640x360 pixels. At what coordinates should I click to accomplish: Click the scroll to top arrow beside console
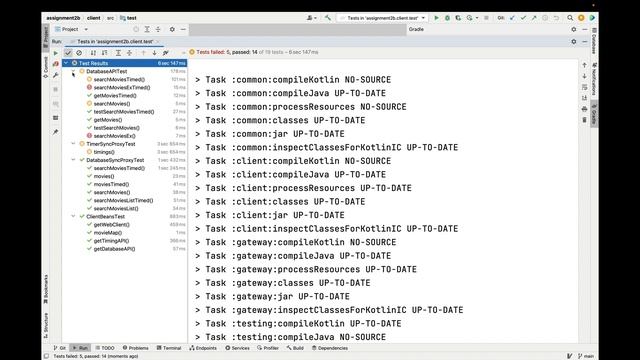[x=584, y=65]
